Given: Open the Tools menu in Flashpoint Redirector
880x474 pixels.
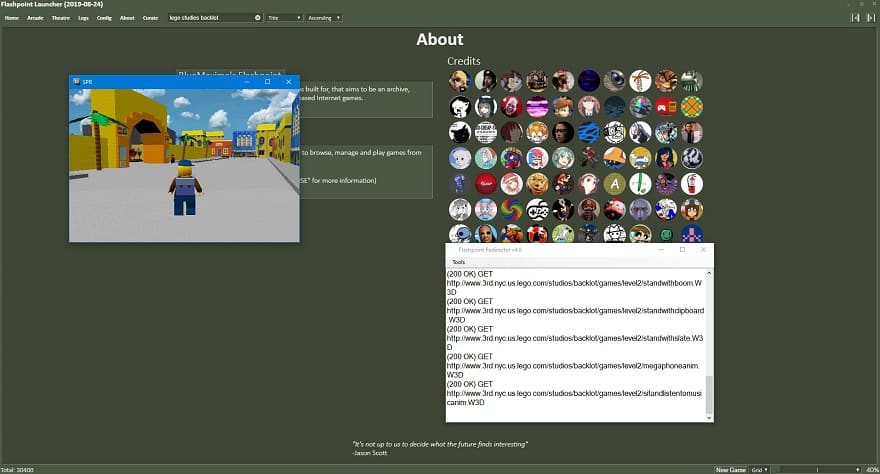Looking at the screenshot, I should pyautogui.click(x=459, y=262).
